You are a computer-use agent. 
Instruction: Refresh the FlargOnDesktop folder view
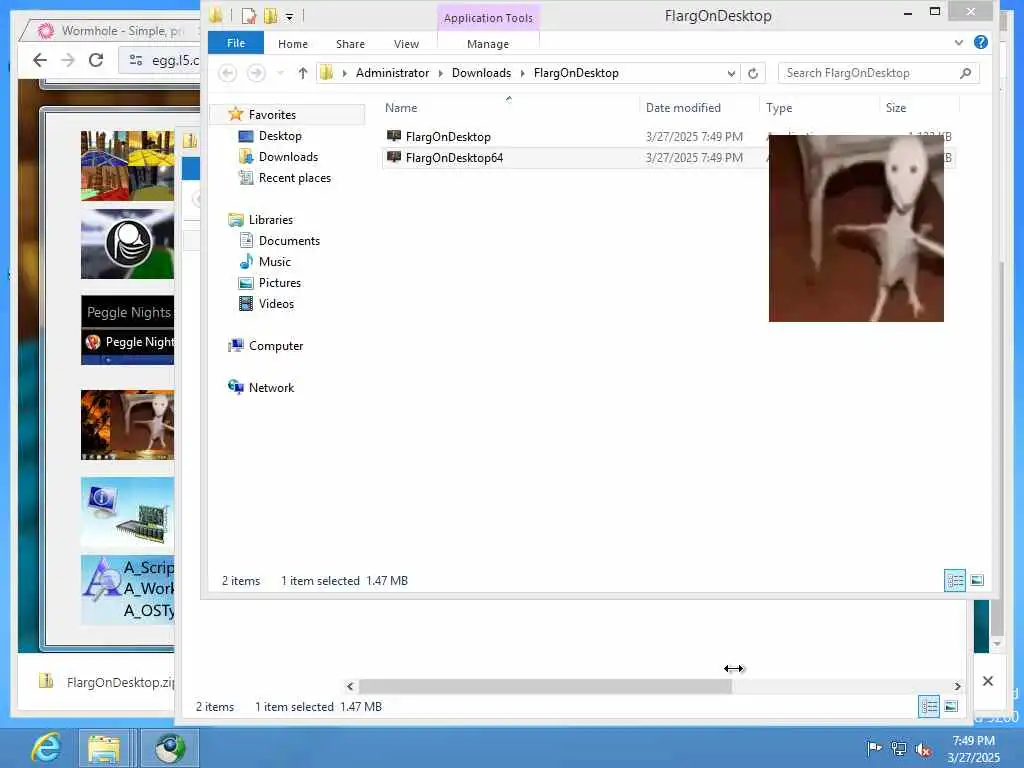pos(753,73)
